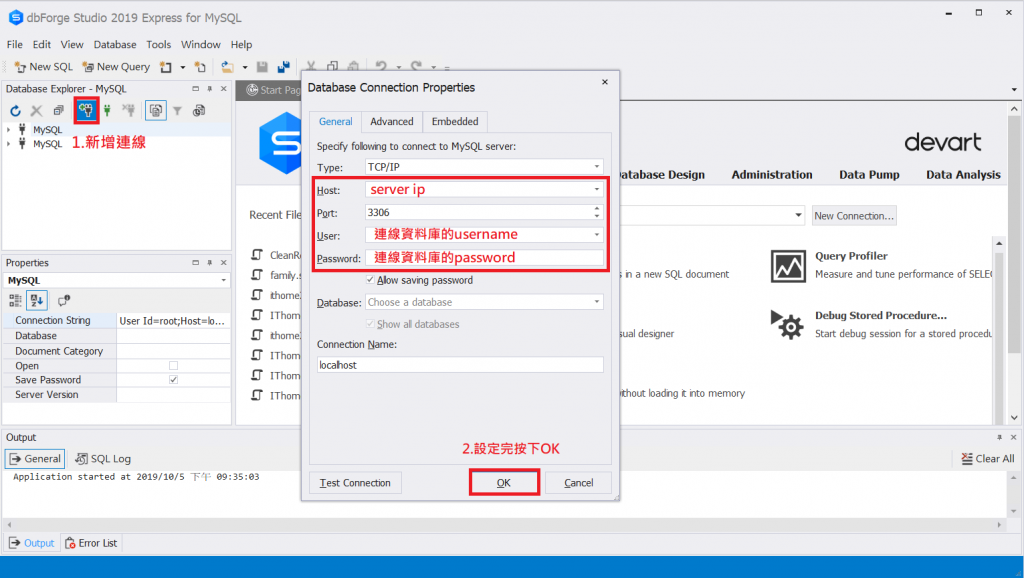Open the connection dropdown beside New Connection
Image resolution: width=1024 pixels, height=578 pixels.
[798, 215]
